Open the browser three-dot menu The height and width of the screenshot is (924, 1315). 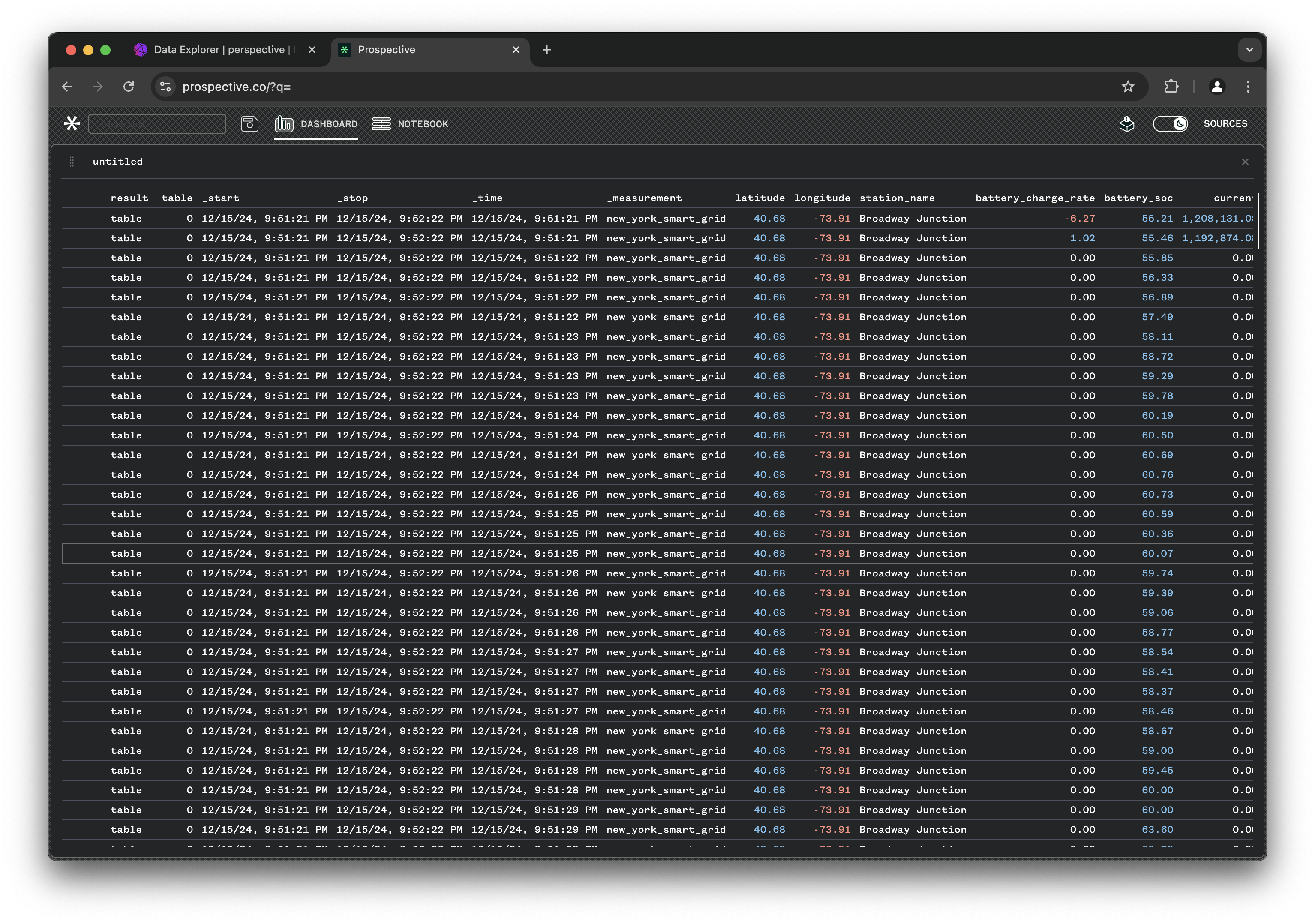[x=1248, y=87]
